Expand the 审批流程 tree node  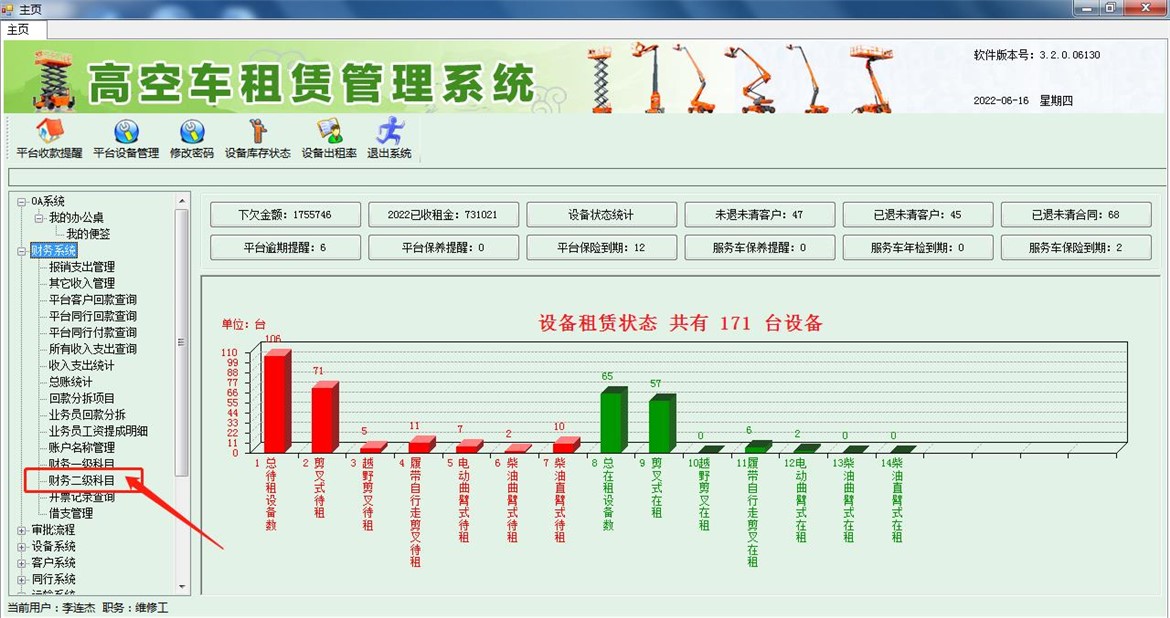(22, 530)
